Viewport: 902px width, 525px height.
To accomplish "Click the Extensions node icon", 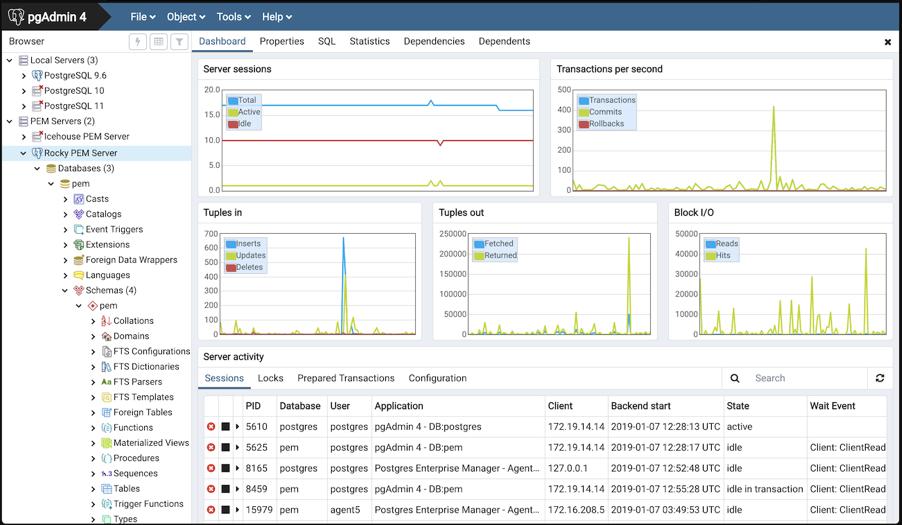I will click(79, 244).
